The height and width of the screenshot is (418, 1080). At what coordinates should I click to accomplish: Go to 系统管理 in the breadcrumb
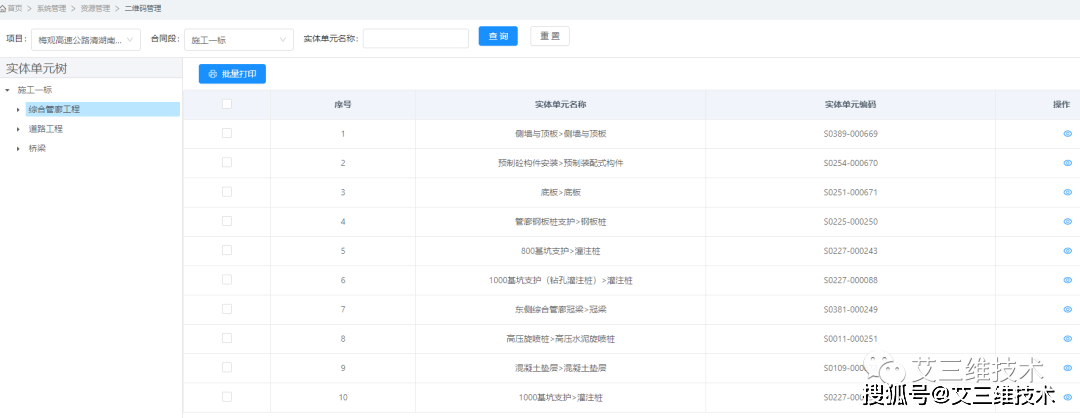point(52,9)
